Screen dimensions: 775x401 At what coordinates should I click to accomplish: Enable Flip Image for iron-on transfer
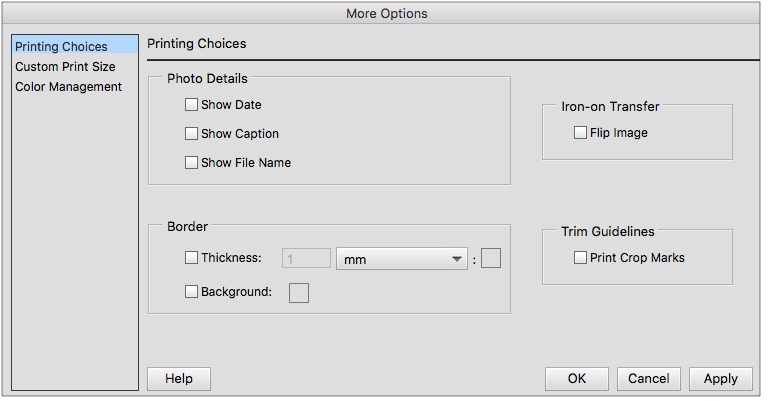pos(581,133)
